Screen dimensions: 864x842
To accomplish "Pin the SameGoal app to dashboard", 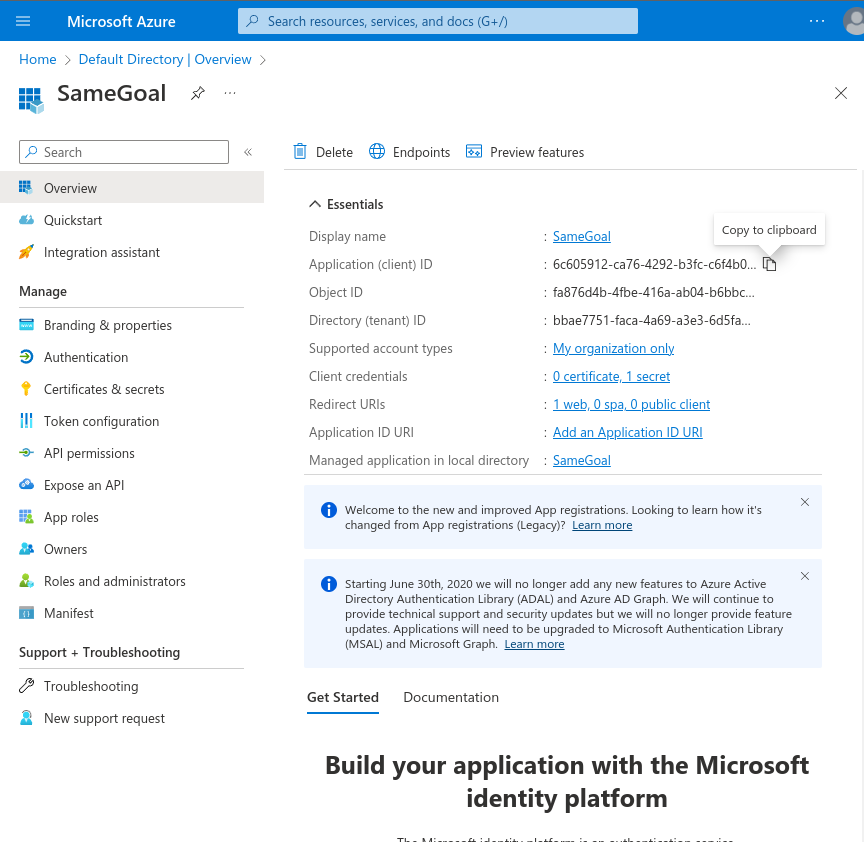I will [198, 93].
